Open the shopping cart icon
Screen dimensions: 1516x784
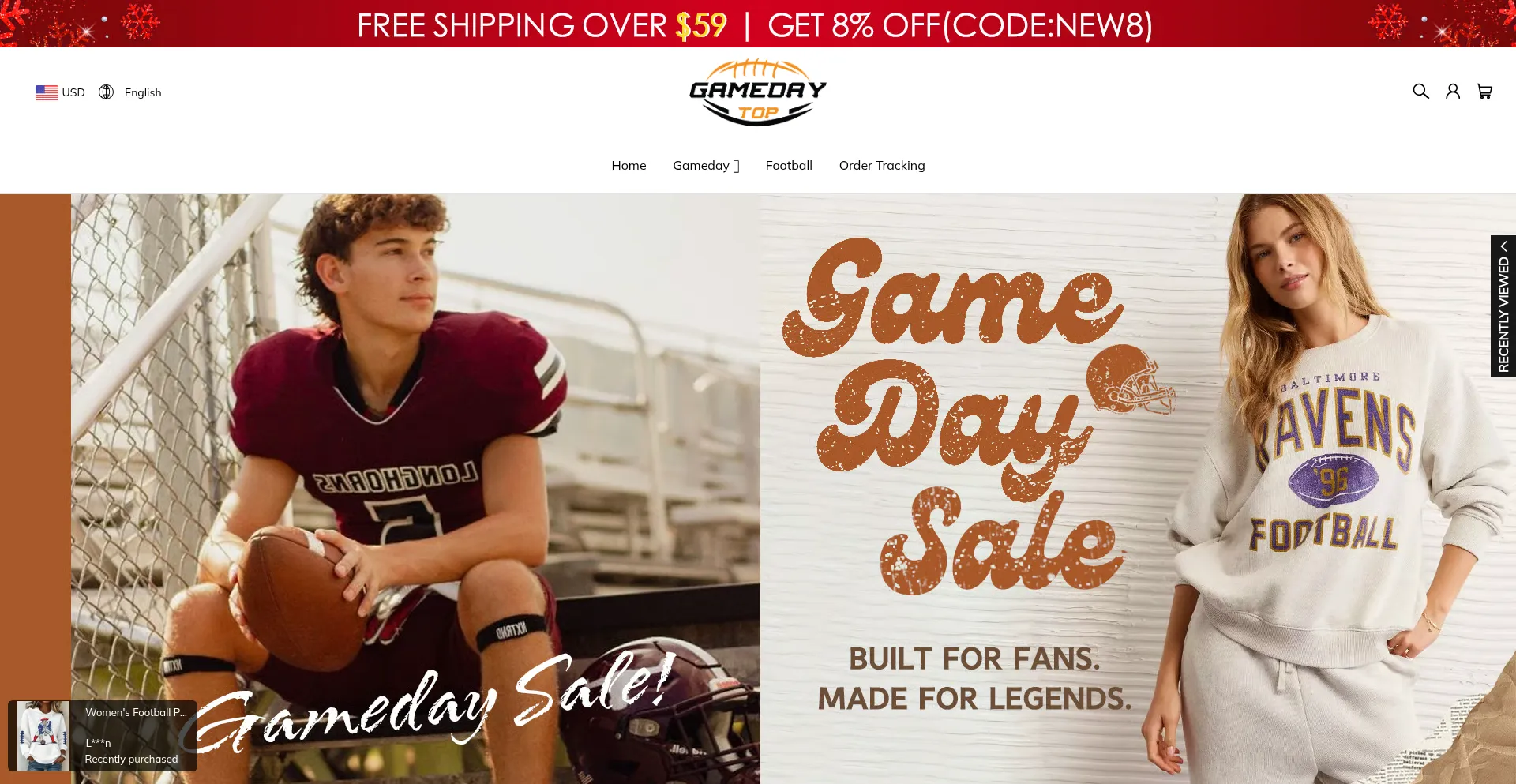click(1484, 92)
